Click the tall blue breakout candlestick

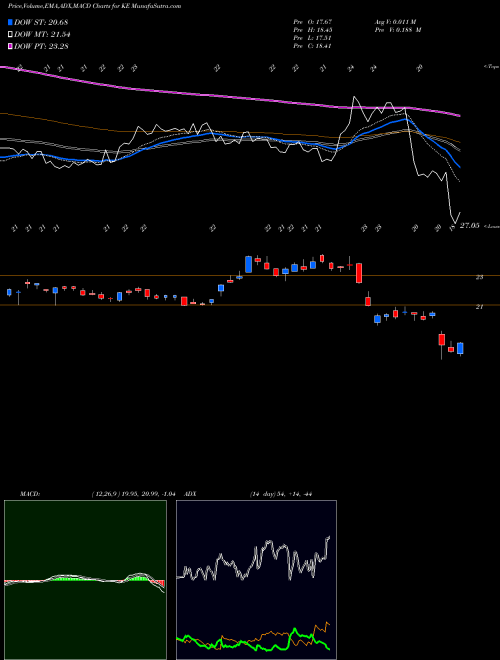pos(248,264)
